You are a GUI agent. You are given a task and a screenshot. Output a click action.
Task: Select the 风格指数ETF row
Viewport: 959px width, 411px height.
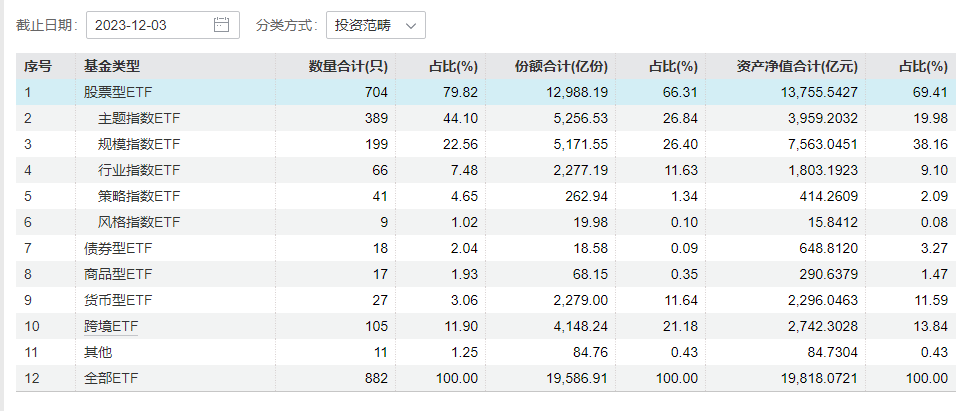coord(139,222)
